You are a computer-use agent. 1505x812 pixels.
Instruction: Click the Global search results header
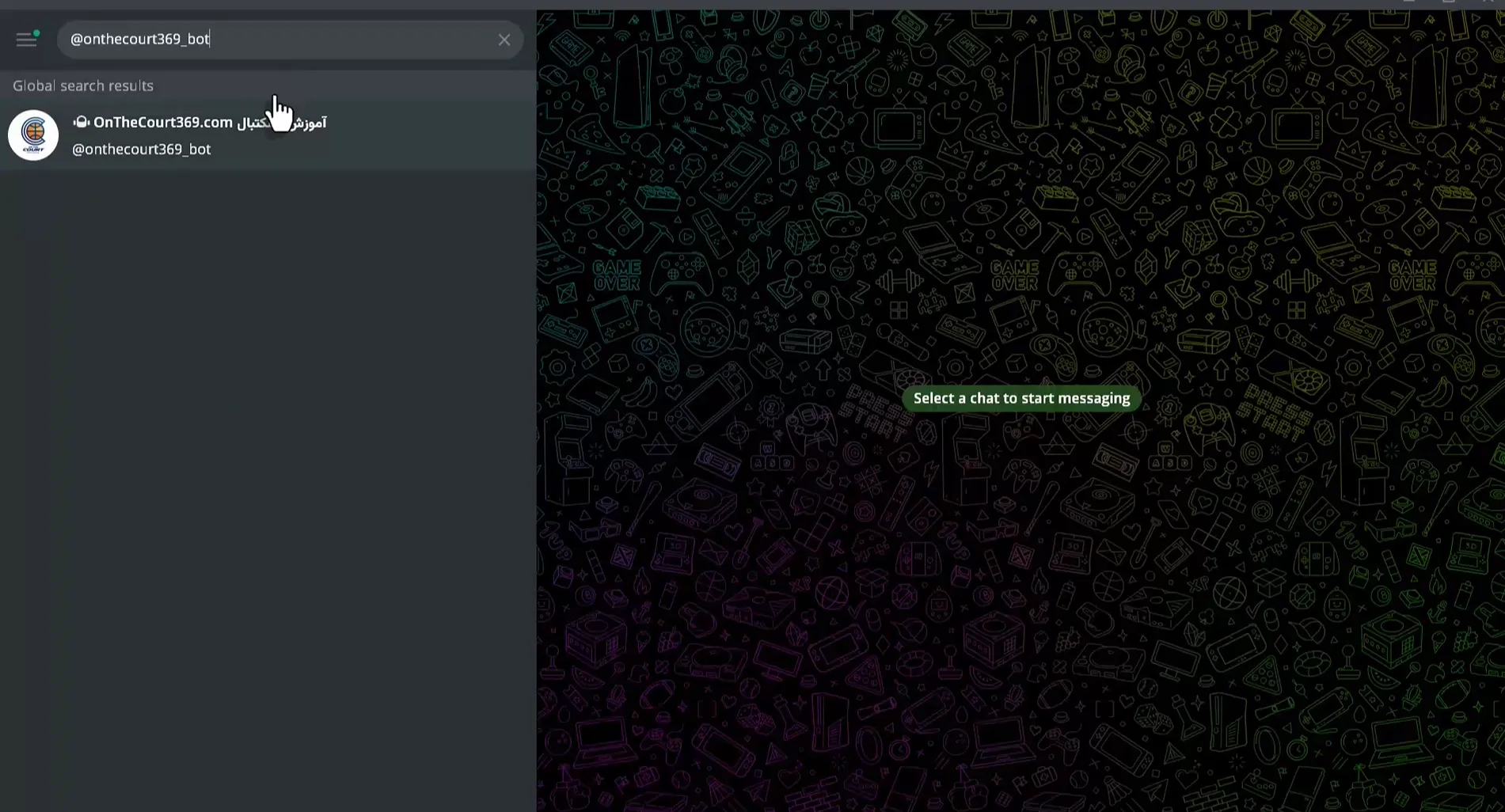[x=83, y=85]
